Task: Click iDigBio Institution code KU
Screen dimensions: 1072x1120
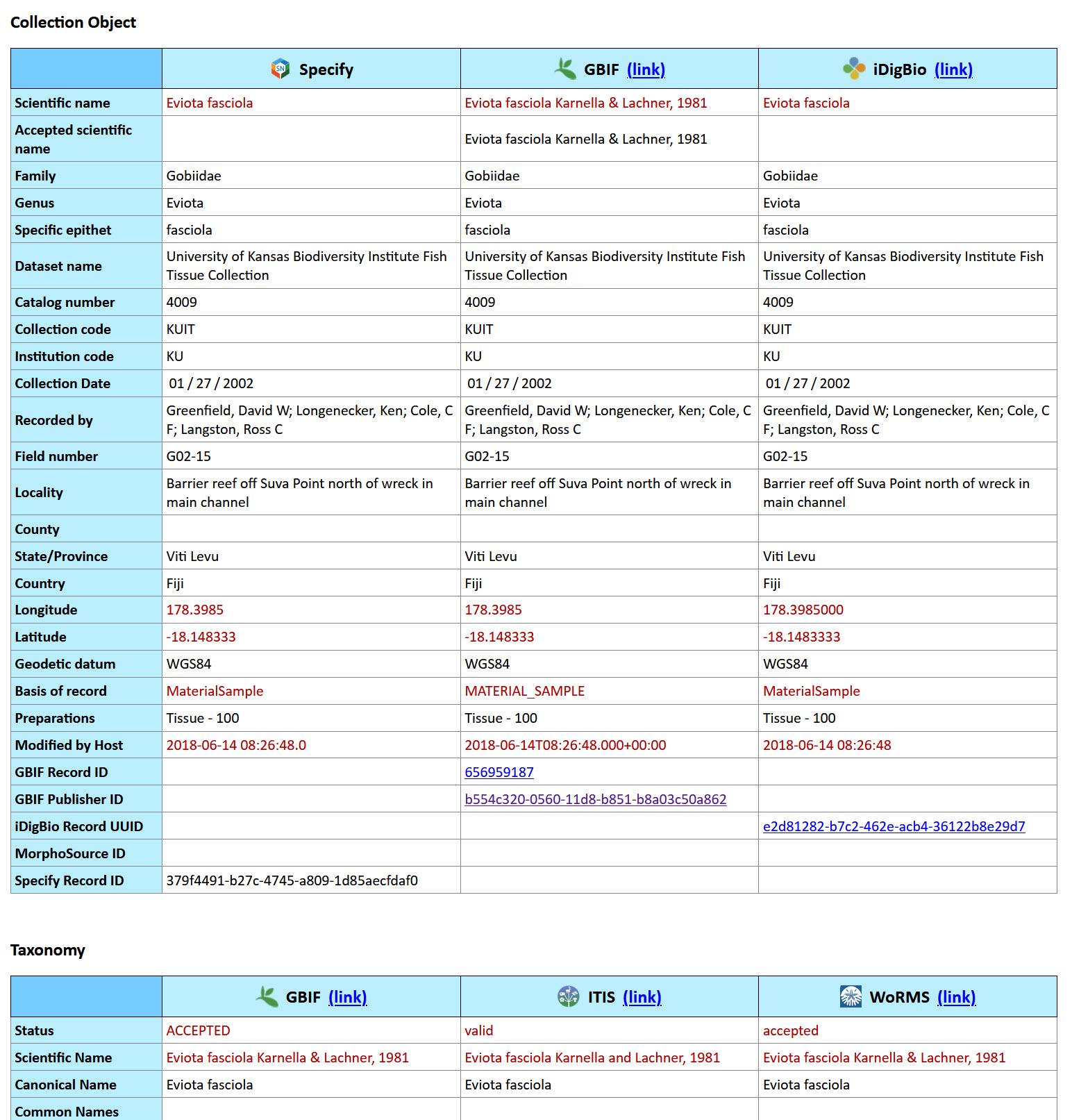Action: pyautogui.click(x=771, y=356)
